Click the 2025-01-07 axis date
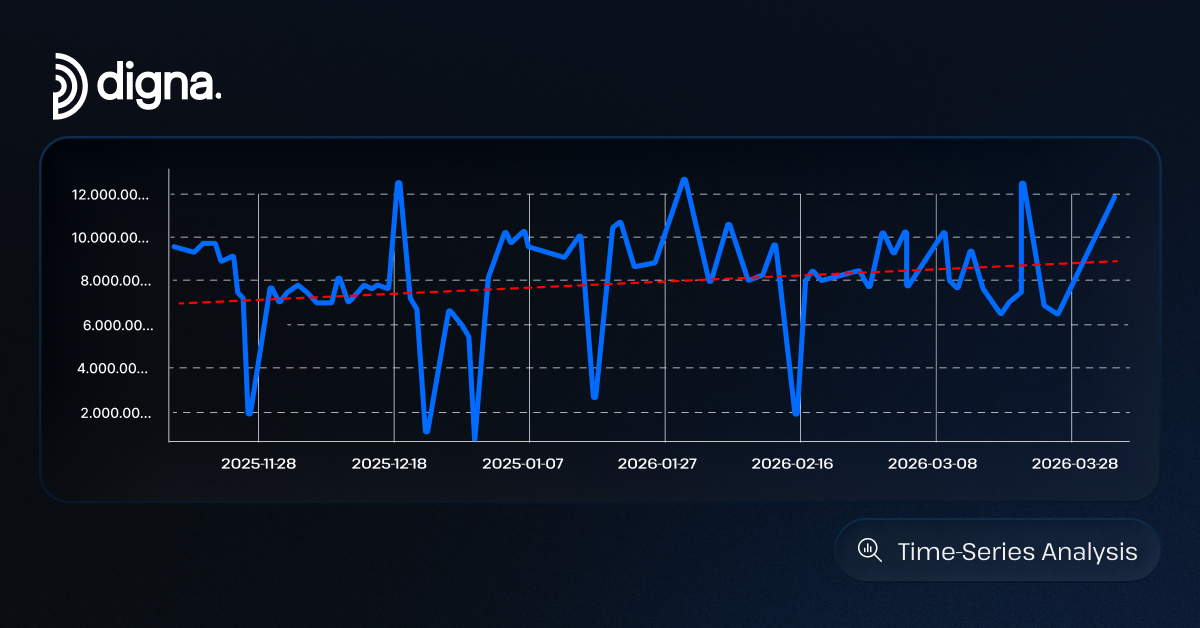Image resolution: width=1200 pixels, height=628 pixels. coord(523,464)
